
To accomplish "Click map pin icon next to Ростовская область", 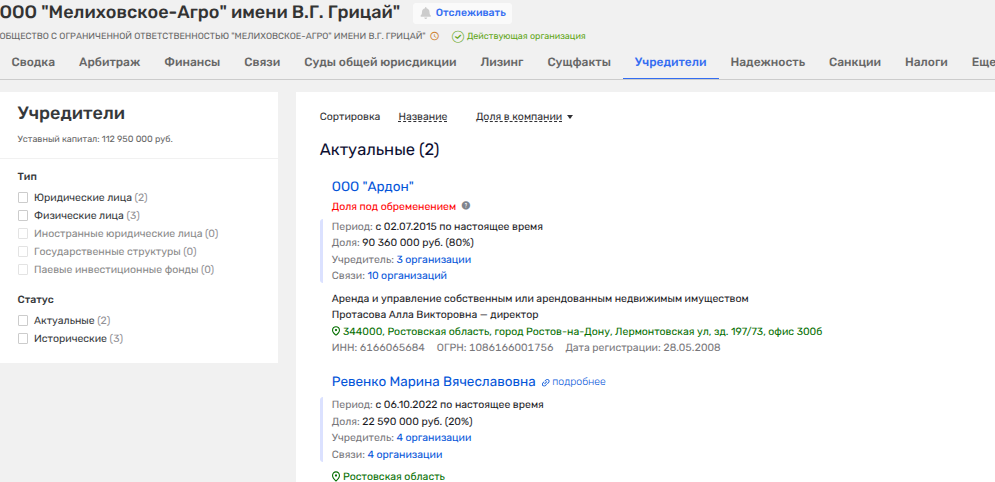I will click(336, 477).
